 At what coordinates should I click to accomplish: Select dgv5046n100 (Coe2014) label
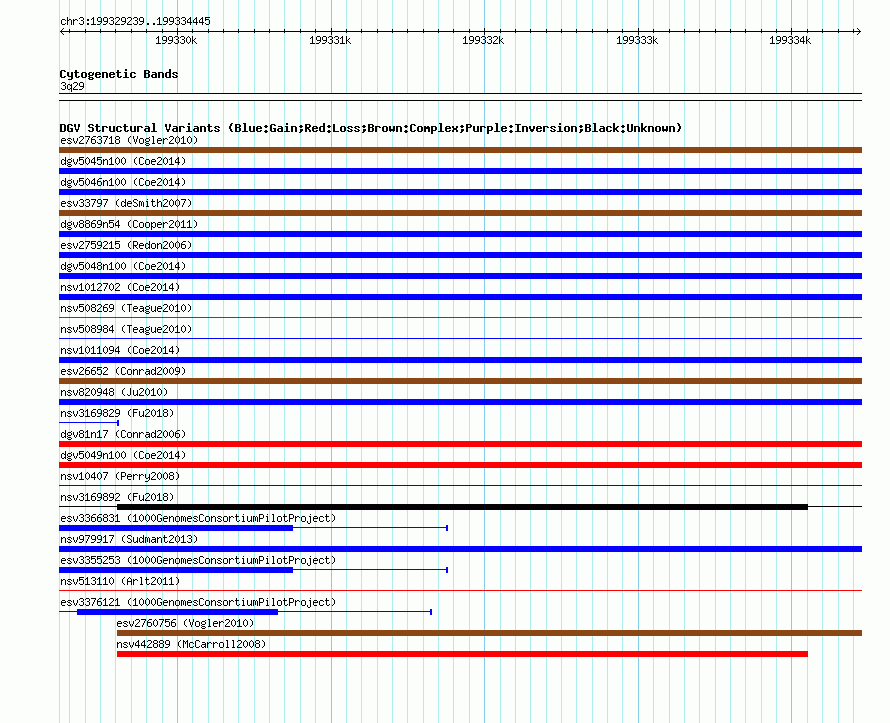pos(123,182)
